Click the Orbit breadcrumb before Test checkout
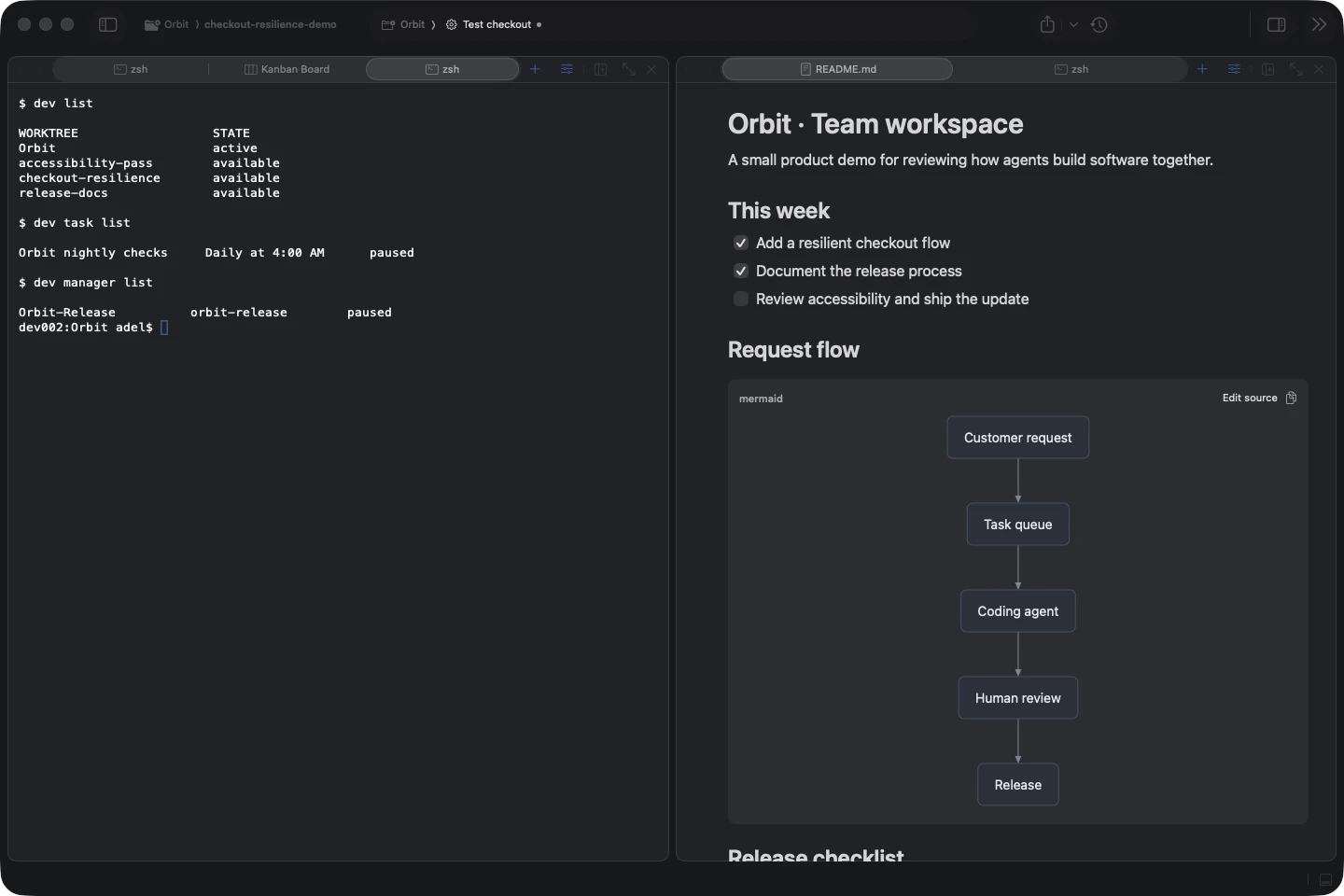Viewport: 1344px width, 896px height. 403,24
